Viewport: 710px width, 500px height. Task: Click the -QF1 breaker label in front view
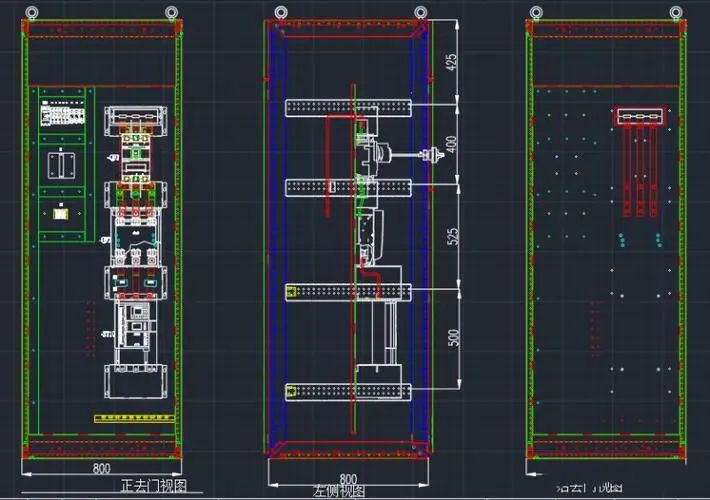[x=113, y=157]
